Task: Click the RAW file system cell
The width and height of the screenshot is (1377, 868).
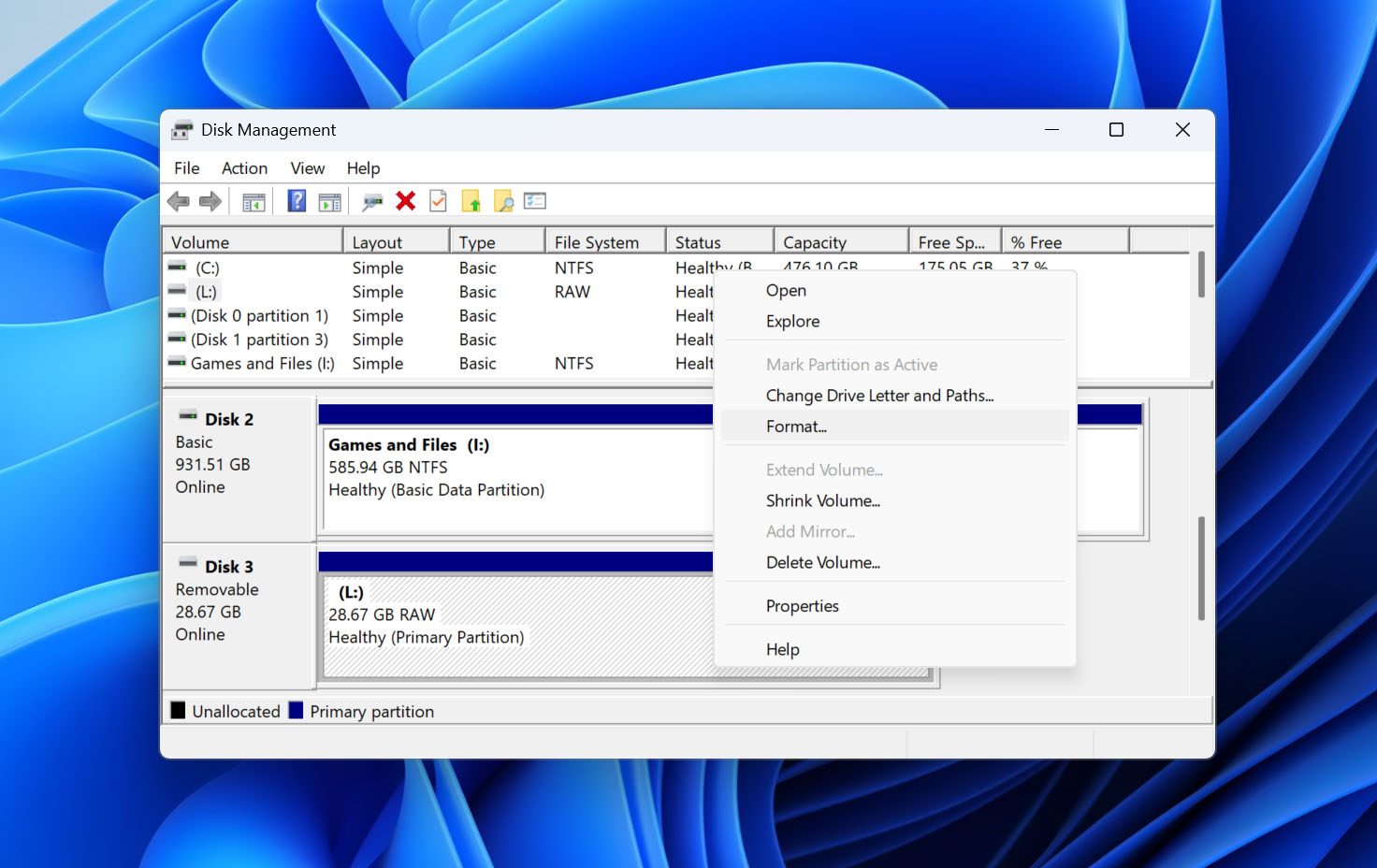Action: point(573,292)
